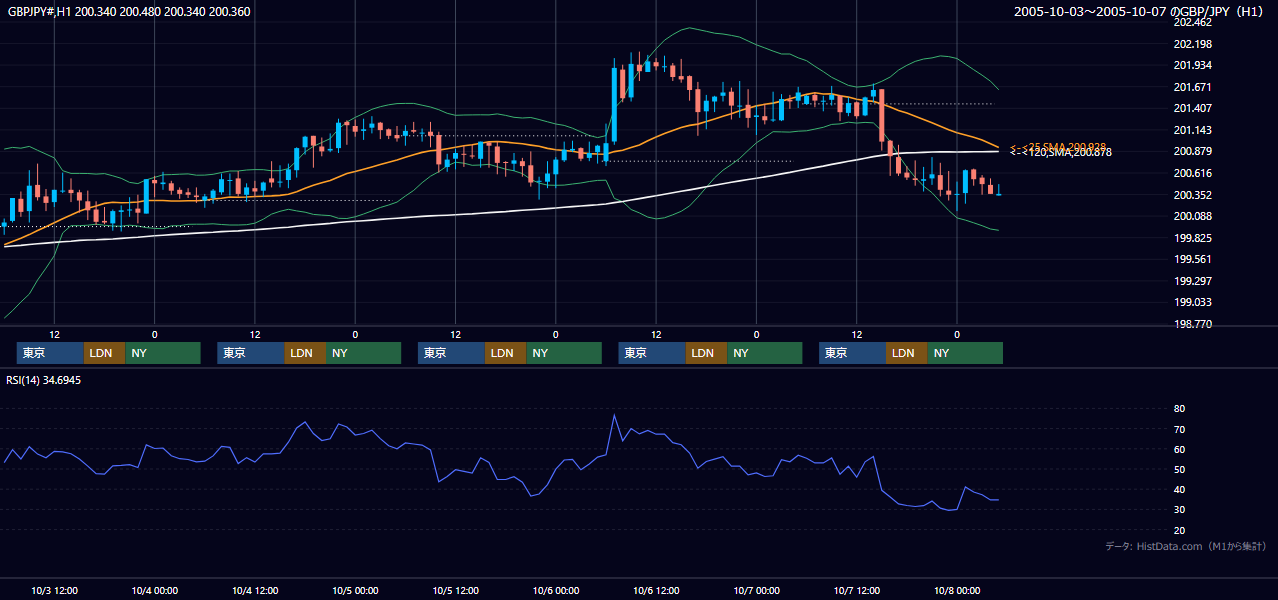Click the GBPJPY#,H1 OHLC header text
This screenshot has height=600, width=1278.
pos(130,12)
